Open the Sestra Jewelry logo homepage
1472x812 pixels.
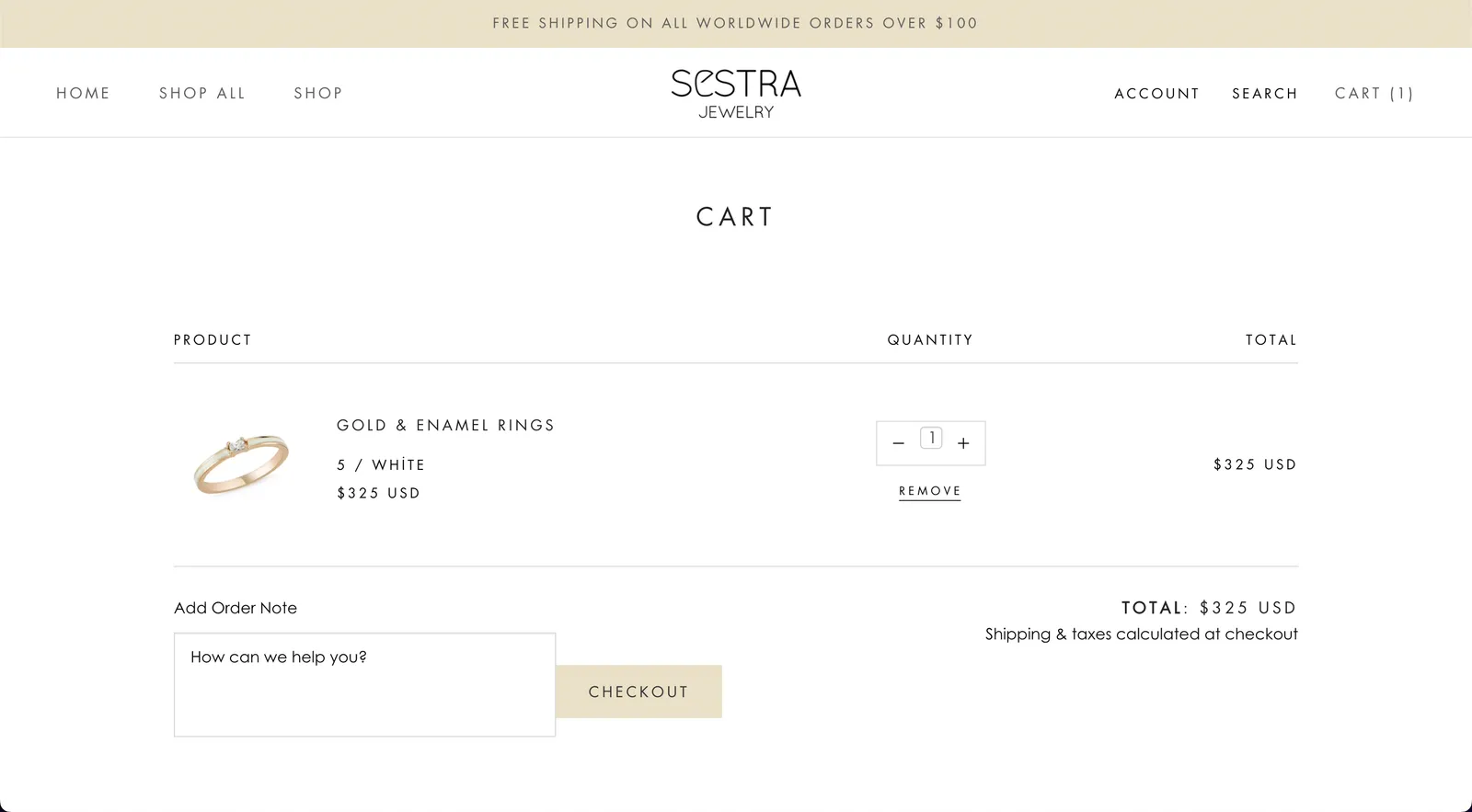pyautogui.click(x=736, y=94)
